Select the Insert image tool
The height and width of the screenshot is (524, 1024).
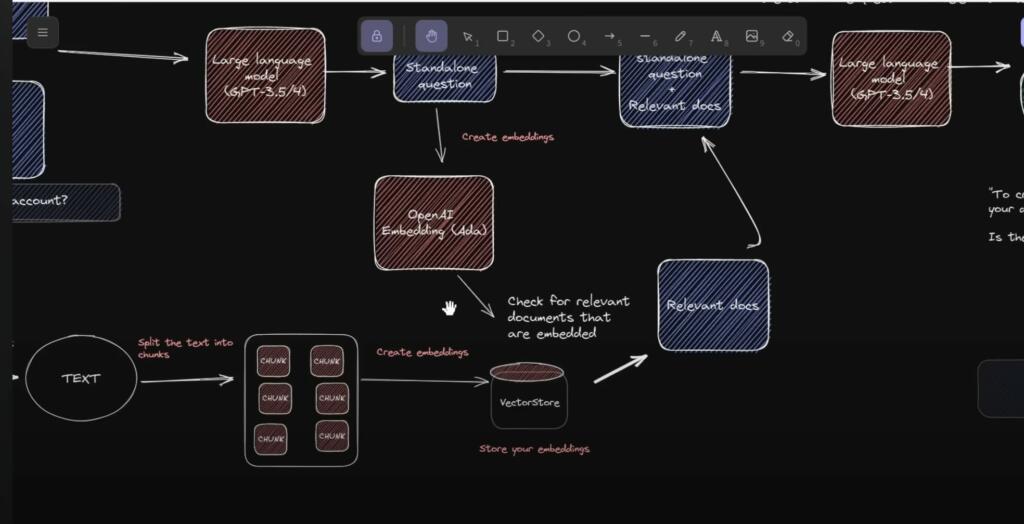tap(752, 37)
